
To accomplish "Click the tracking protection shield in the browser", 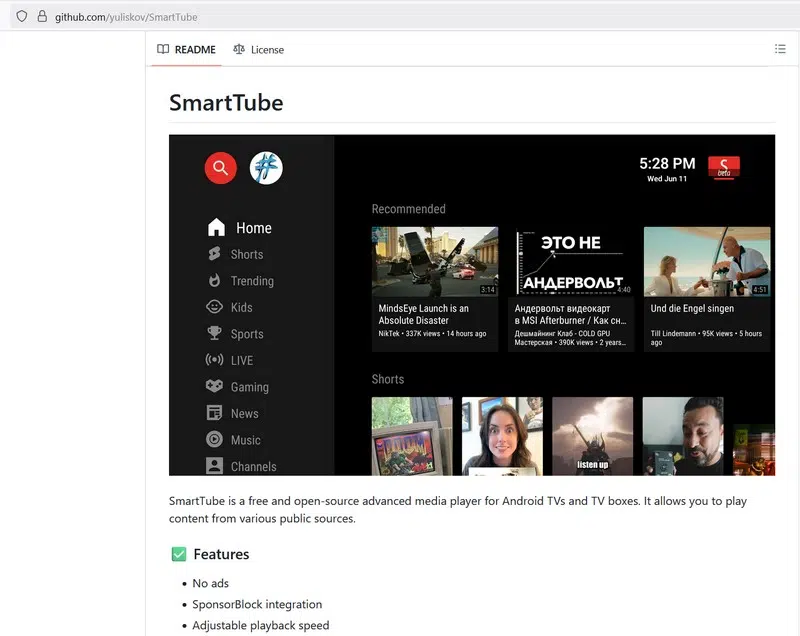I will click(20, 16).
